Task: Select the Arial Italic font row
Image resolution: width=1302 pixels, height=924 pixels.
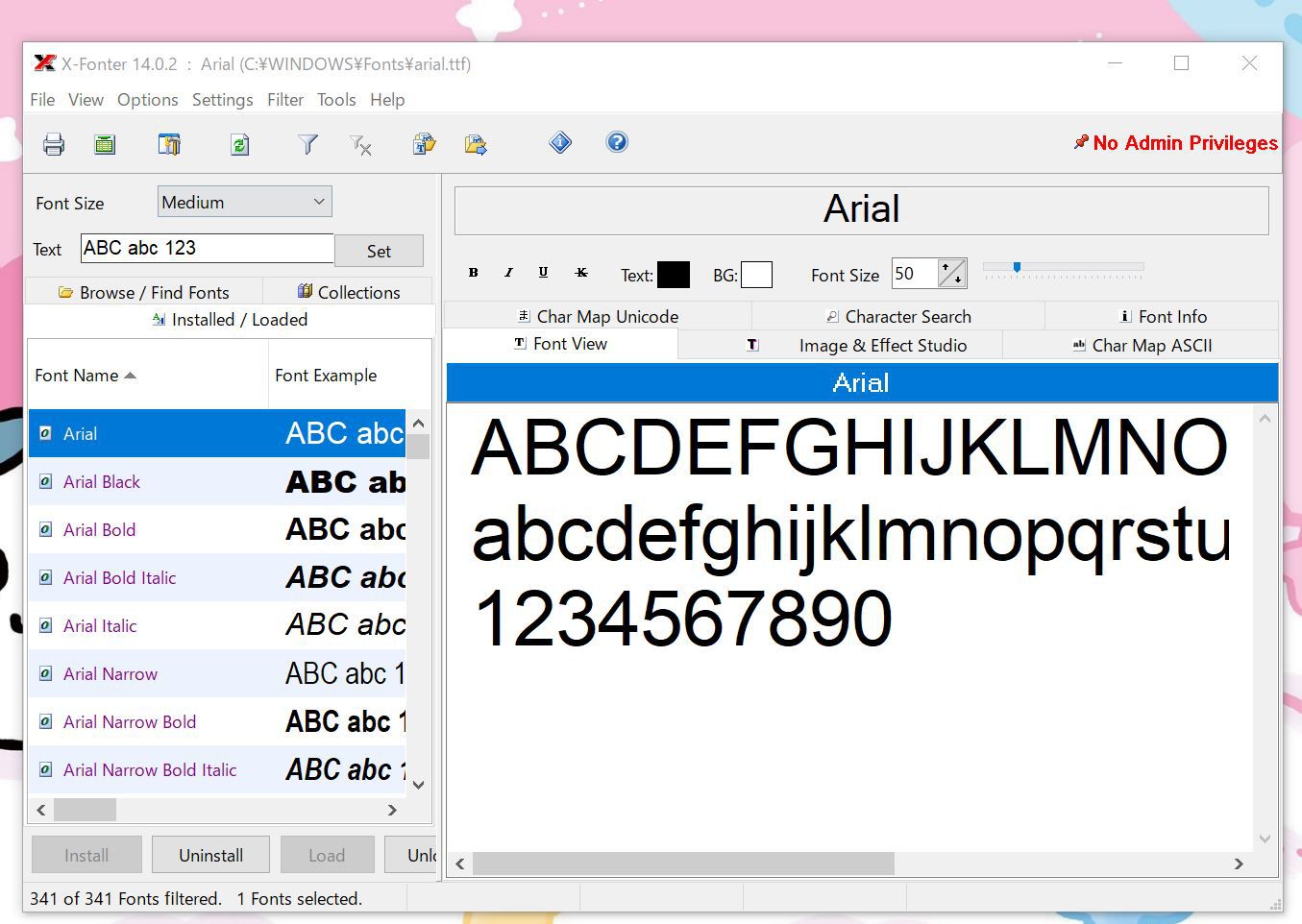Action: [x=217, y=625]
